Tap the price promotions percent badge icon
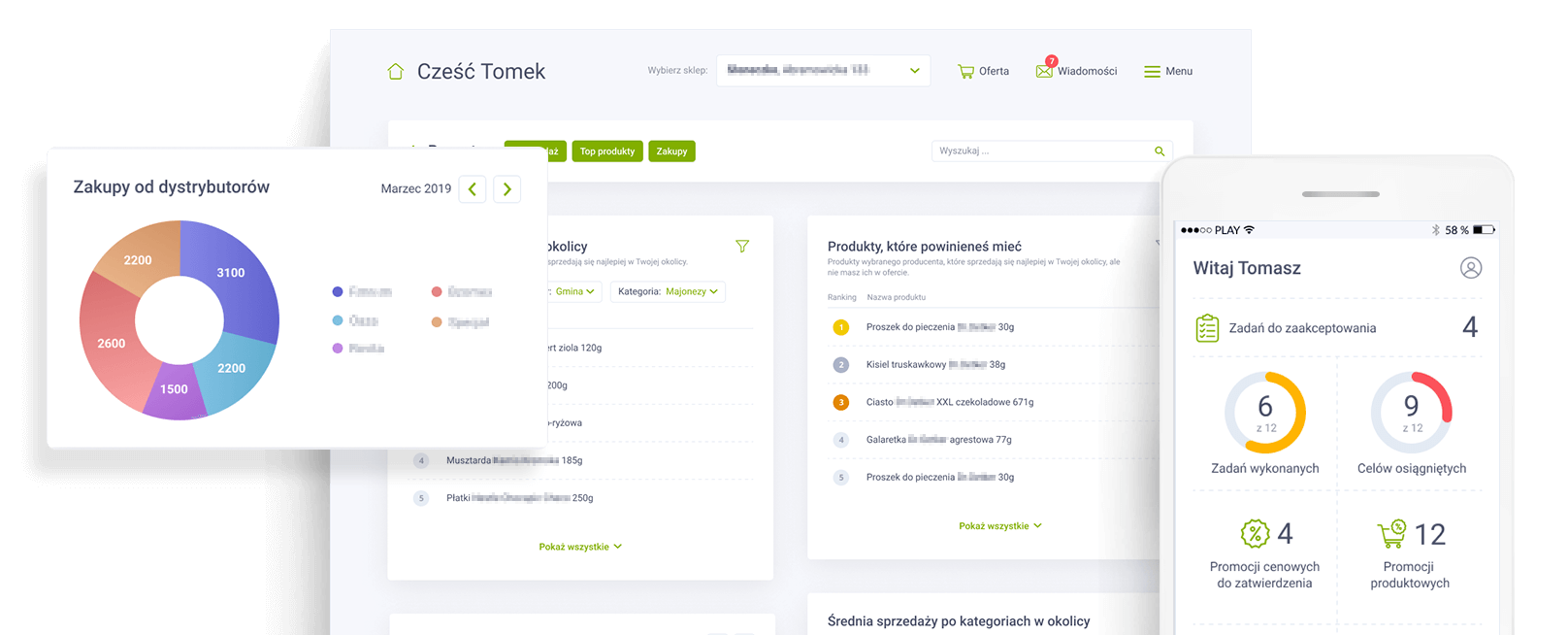Screen dimensions: 1568x635 coord(1255,533)
